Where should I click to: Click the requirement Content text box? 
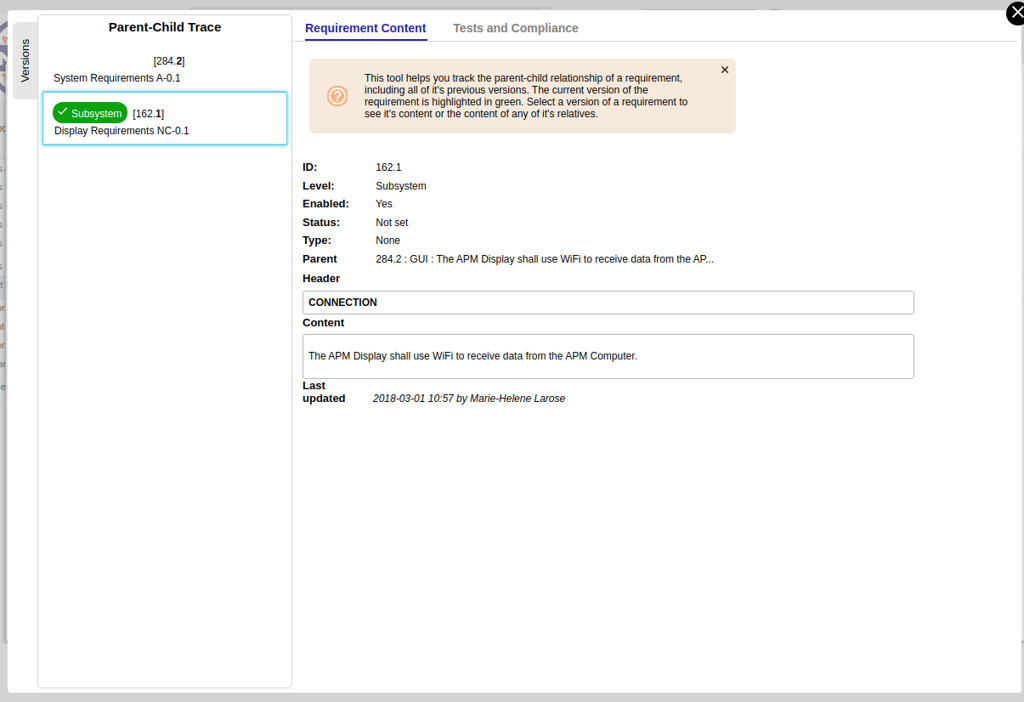point(607,356)
